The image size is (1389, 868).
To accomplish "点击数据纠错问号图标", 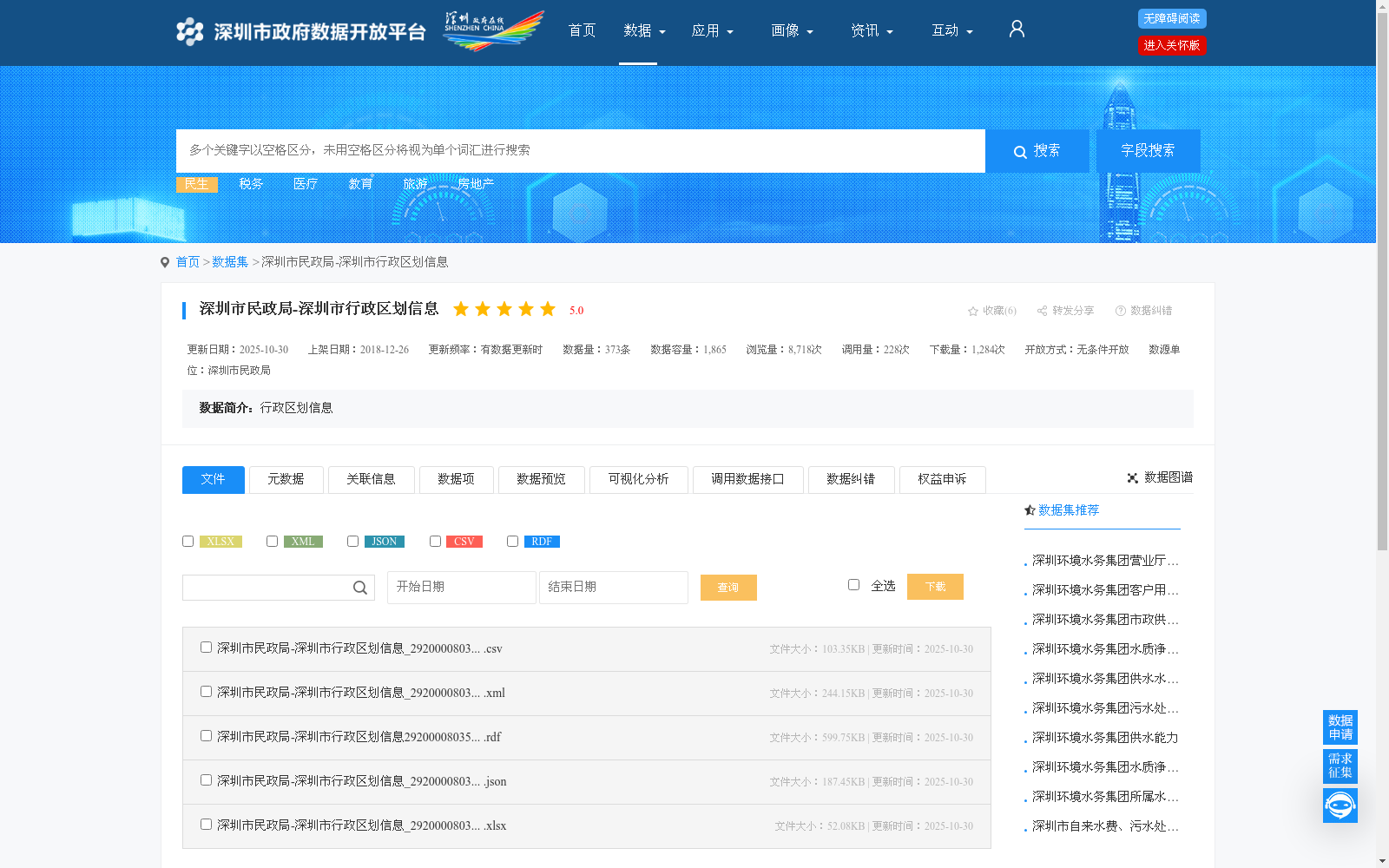I will [x=1120, y=311].
